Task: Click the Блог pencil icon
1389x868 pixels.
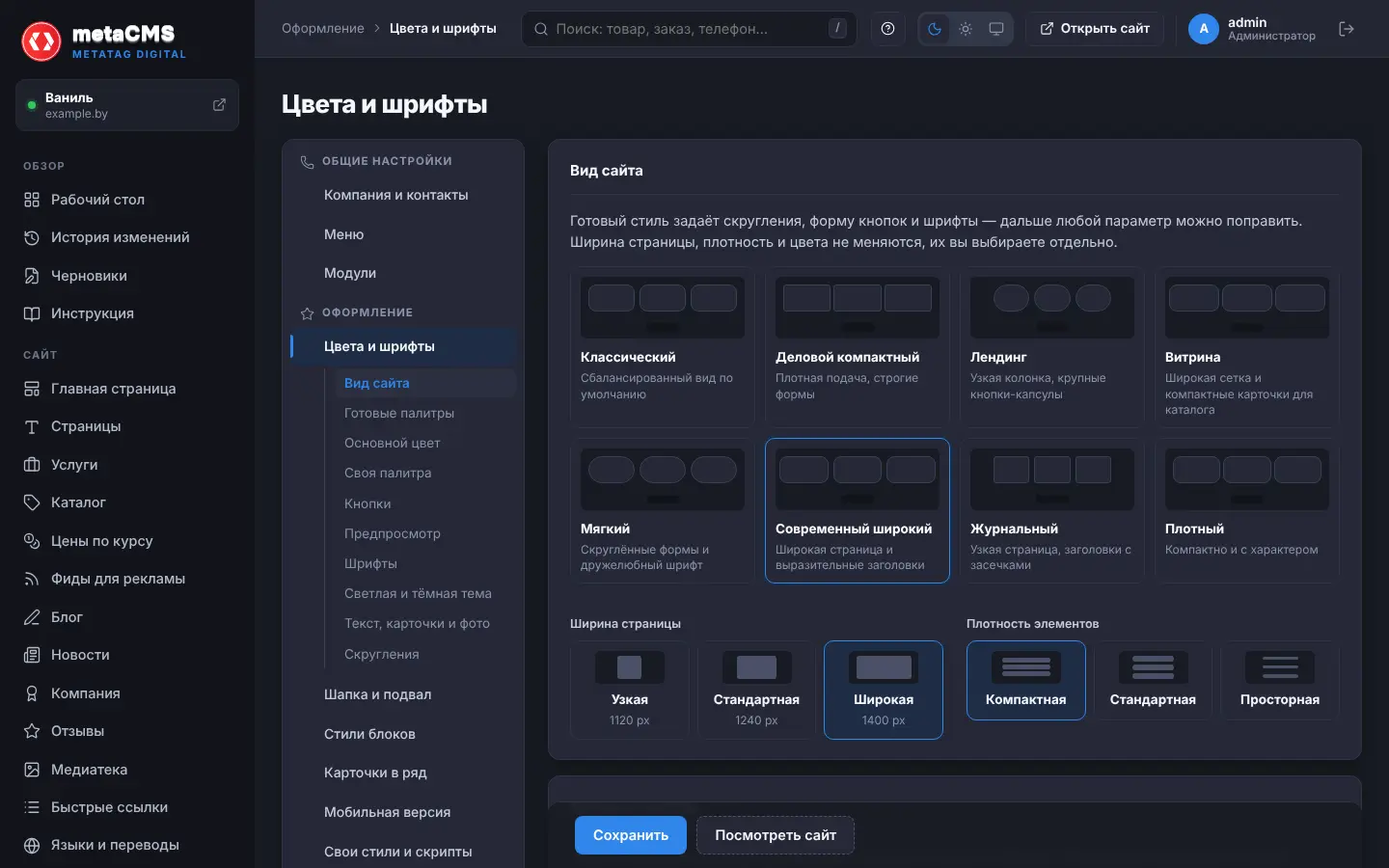Action: click(32, 617)
